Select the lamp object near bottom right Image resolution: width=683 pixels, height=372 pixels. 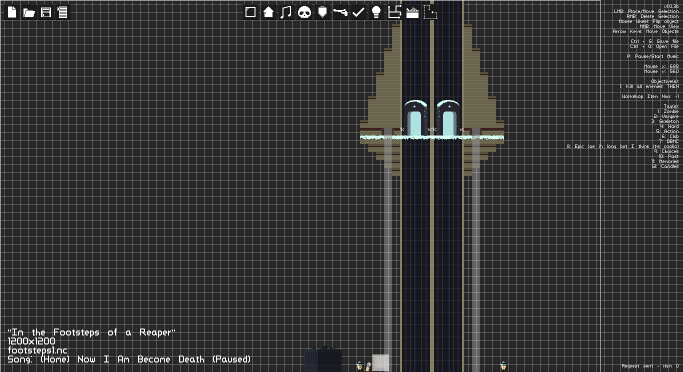click(x=503, y=366)
